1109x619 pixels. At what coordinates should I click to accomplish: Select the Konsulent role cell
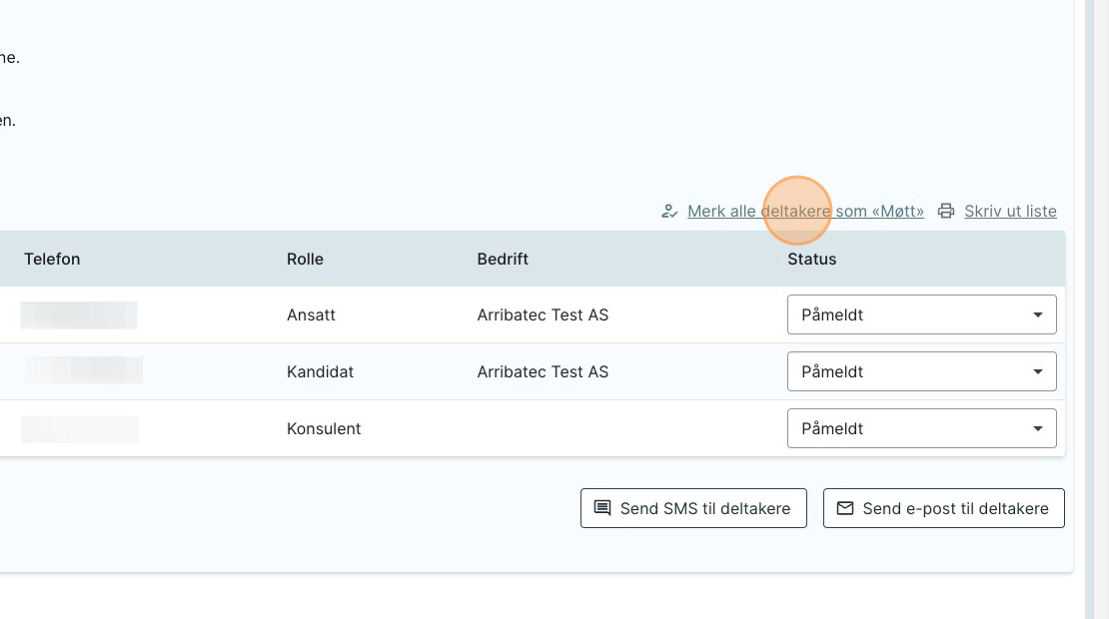(x=323, y=429)
